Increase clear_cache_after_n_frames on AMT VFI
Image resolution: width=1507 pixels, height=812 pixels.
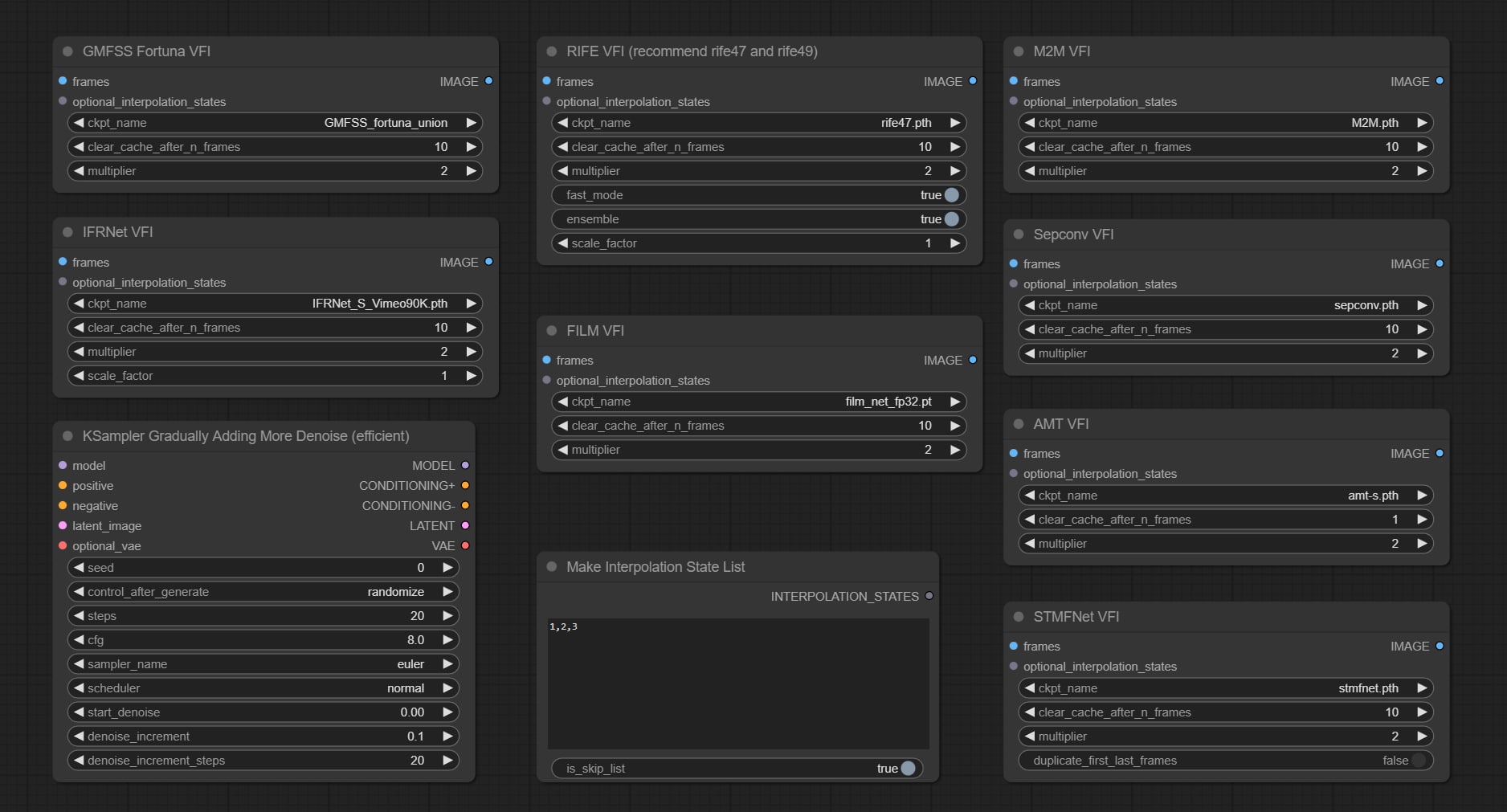pyautogui.click(x=1422, y=520)
